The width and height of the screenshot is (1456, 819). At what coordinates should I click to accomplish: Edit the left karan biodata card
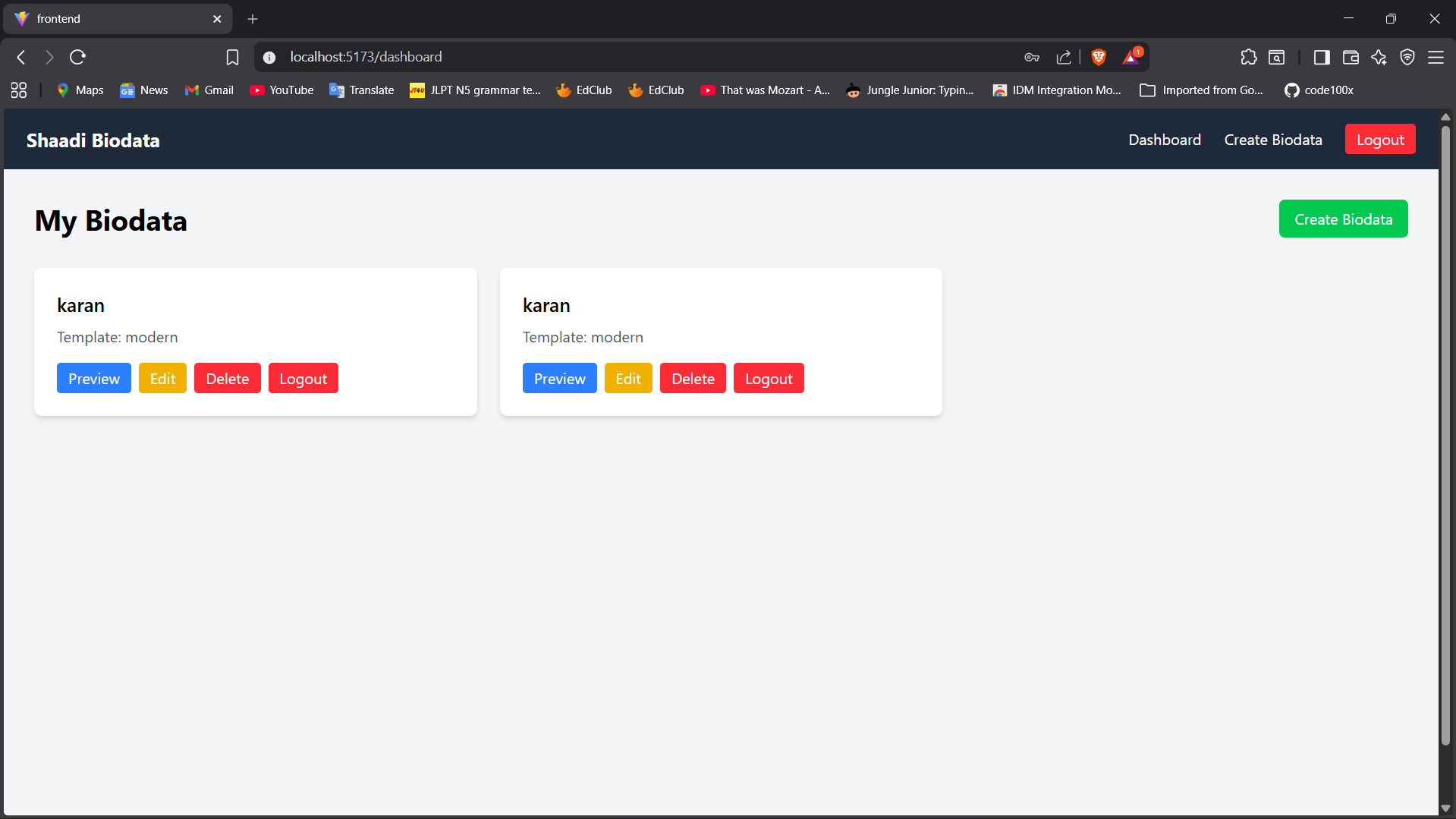point(162,379)
